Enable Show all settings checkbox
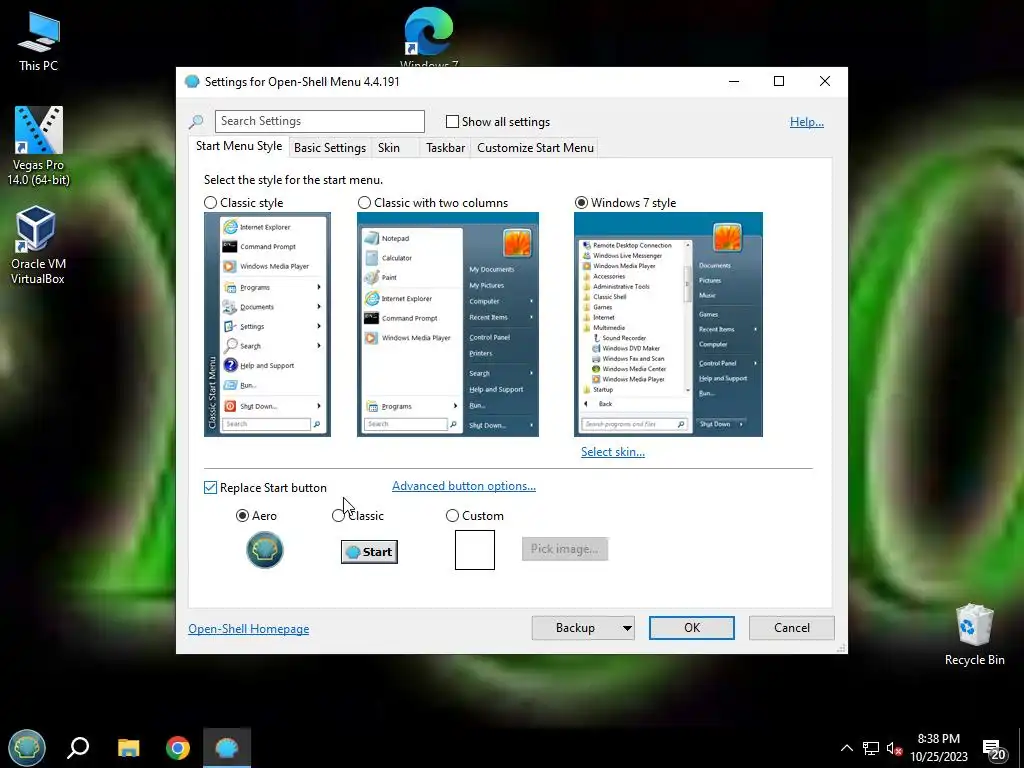Screen dimensions: 1024x768 pyautogui.click(x=452, y=121)
